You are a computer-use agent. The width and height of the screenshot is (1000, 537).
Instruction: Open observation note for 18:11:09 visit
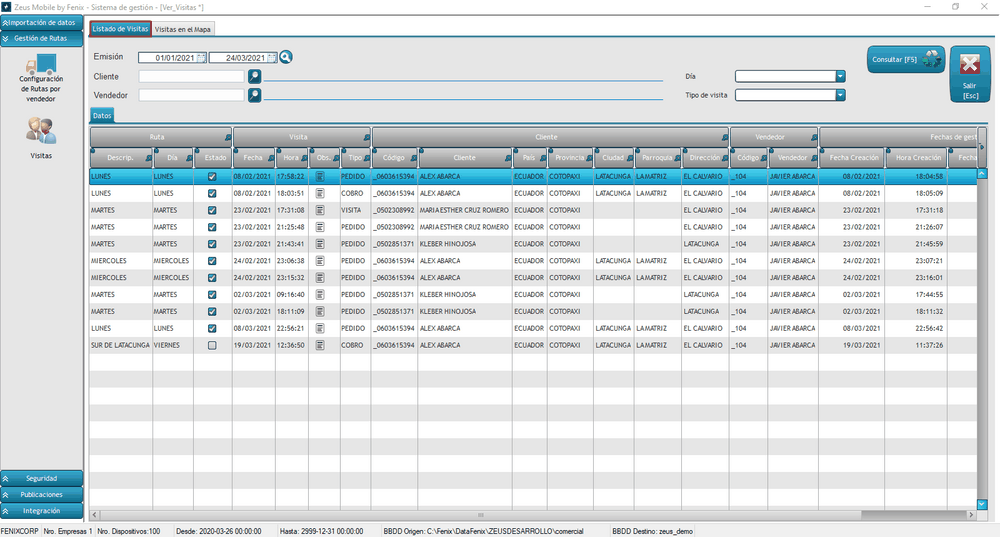(x=320, y=312)
